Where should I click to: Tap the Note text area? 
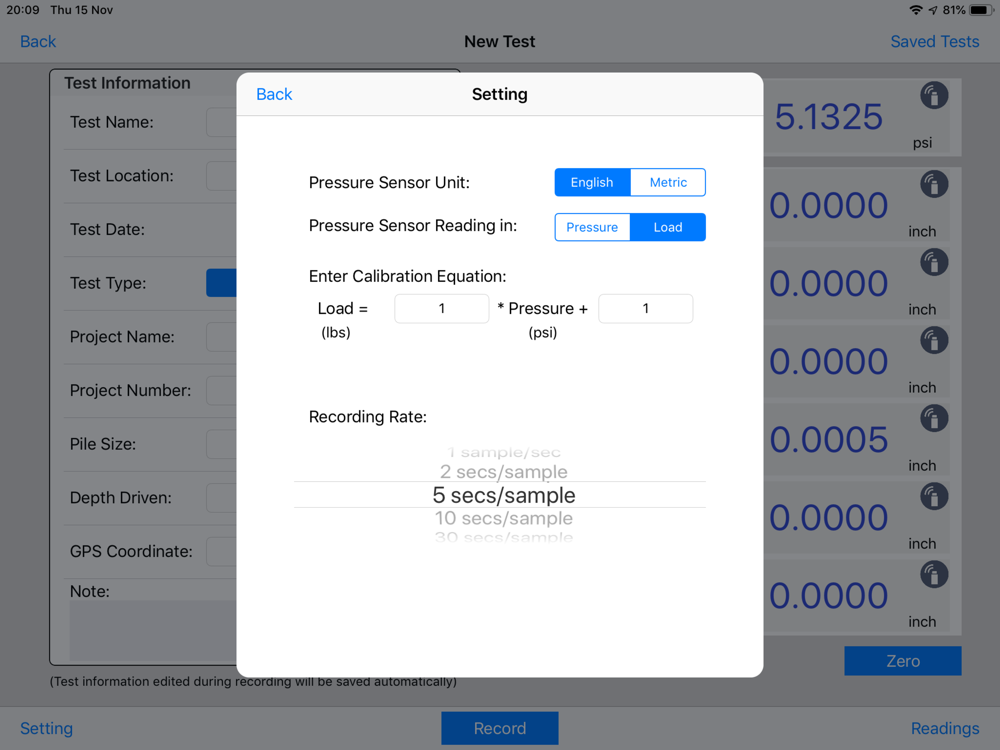click(153, 630)
